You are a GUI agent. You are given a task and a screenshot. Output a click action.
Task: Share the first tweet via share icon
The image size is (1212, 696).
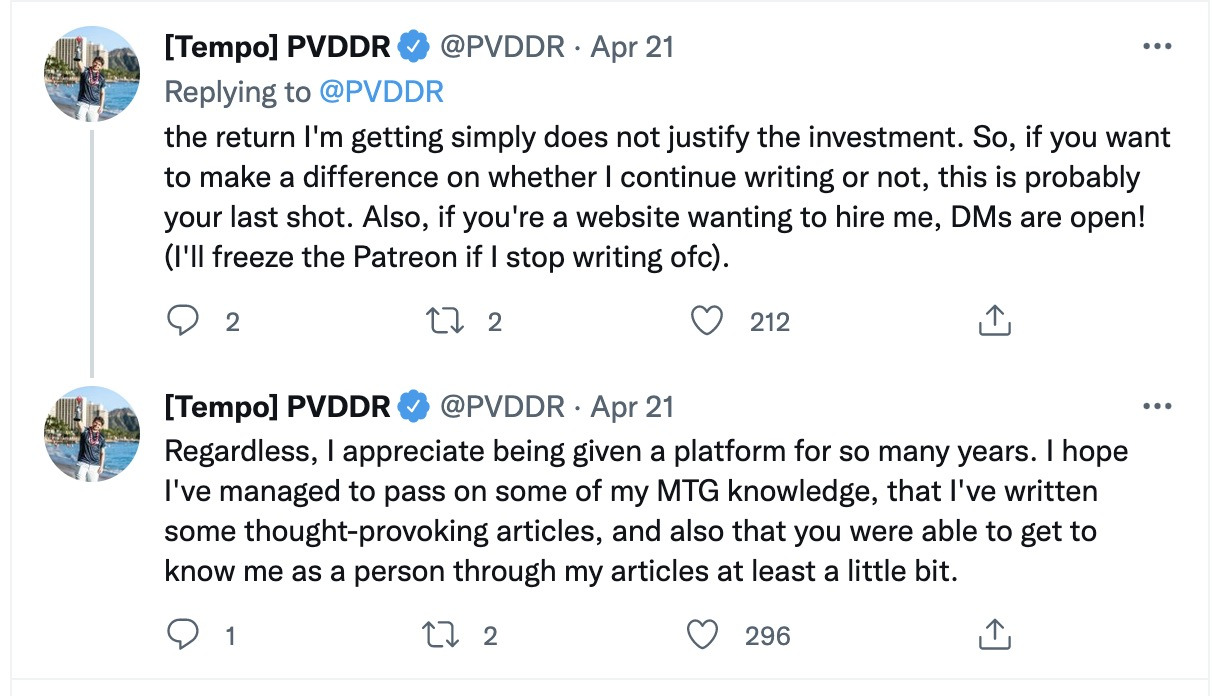[993, 321]
